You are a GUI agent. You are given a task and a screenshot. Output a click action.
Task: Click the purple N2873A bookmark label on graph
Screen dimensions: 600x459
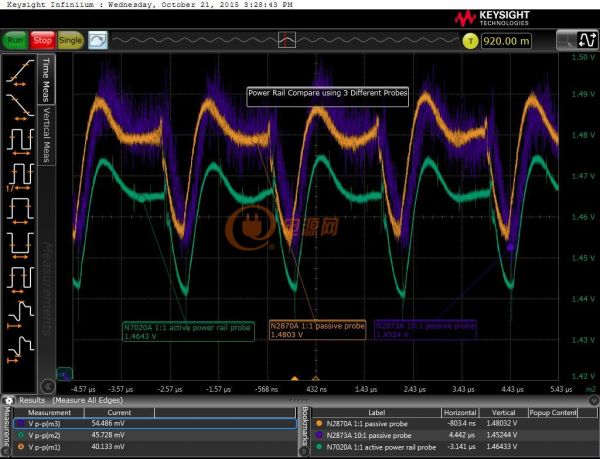425,330
